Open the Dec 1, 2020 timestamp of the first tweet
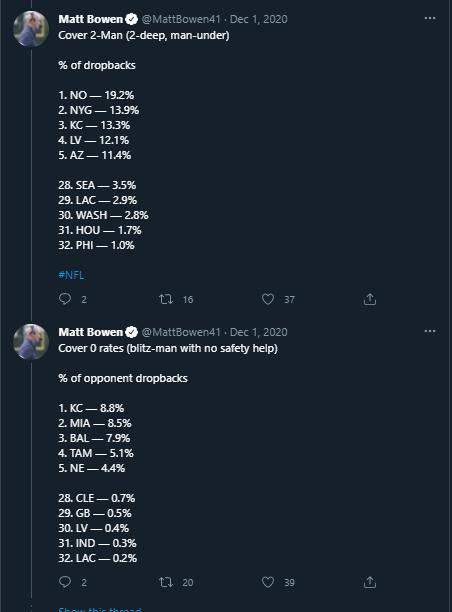Image resolution: width=452 pixels, height=612 pixels. tap(258, 19)
